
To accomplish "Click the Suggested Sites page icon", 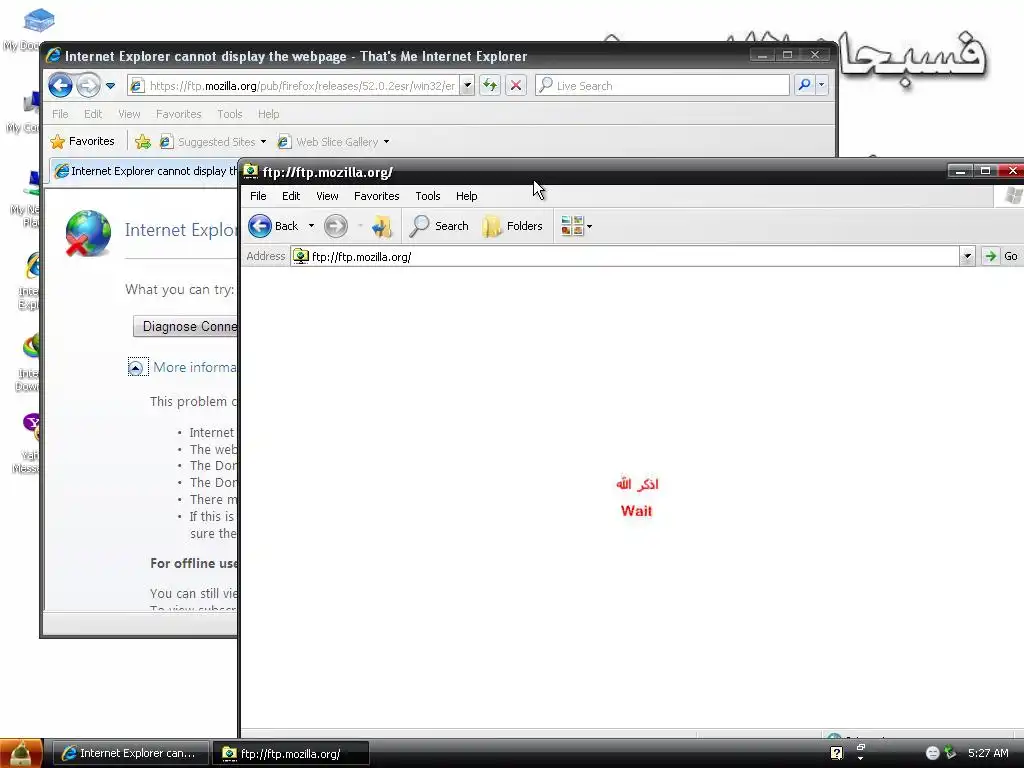I will [167, 142].
